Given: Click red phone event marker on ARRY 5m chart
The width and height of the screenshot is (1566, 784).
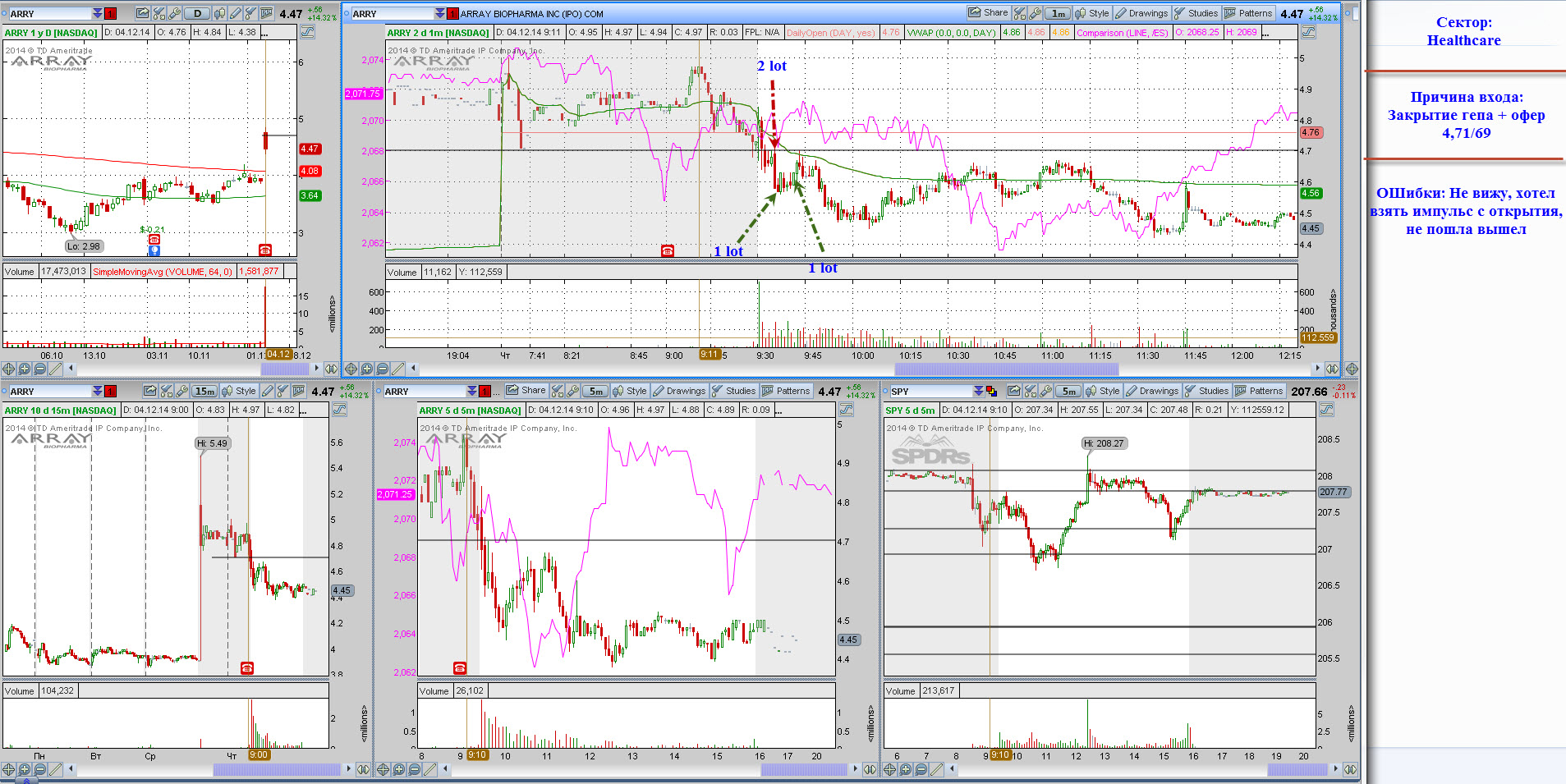Looking at the screenshot, I should pyautogui.click(x=460, y=668).
